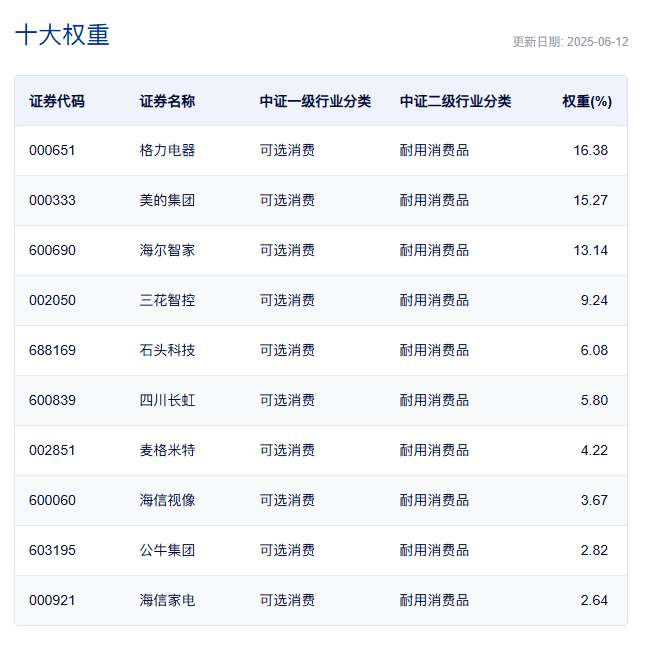Select the 三花智控 name cell

click(x=167, y=300)
